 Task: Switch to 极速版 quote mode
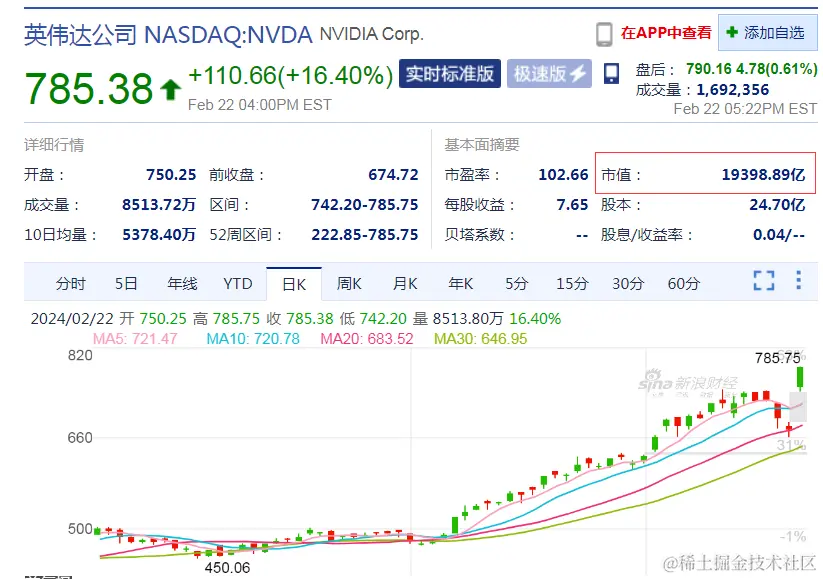tap(549, 73)
